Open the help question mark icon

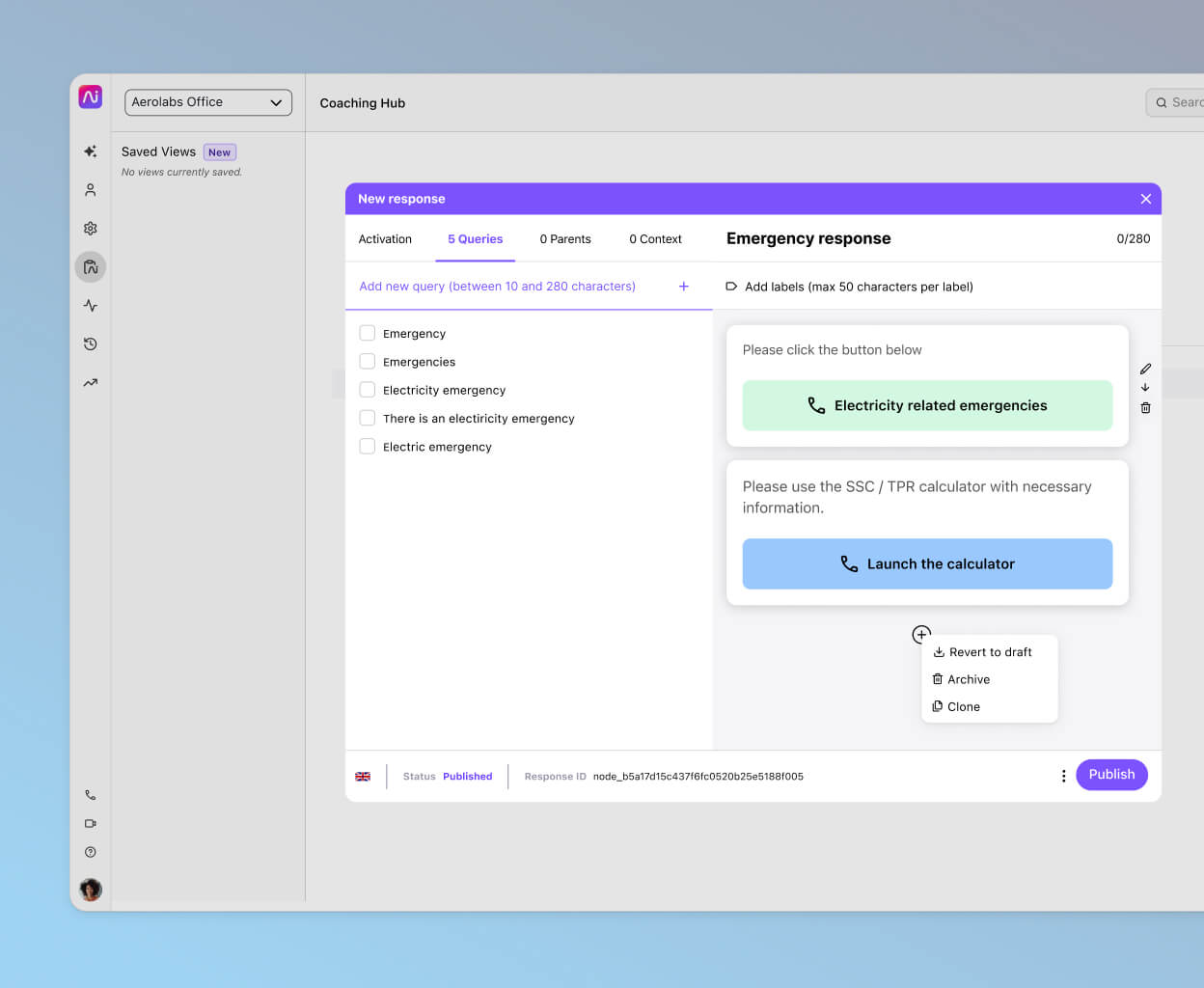point(90,852)
